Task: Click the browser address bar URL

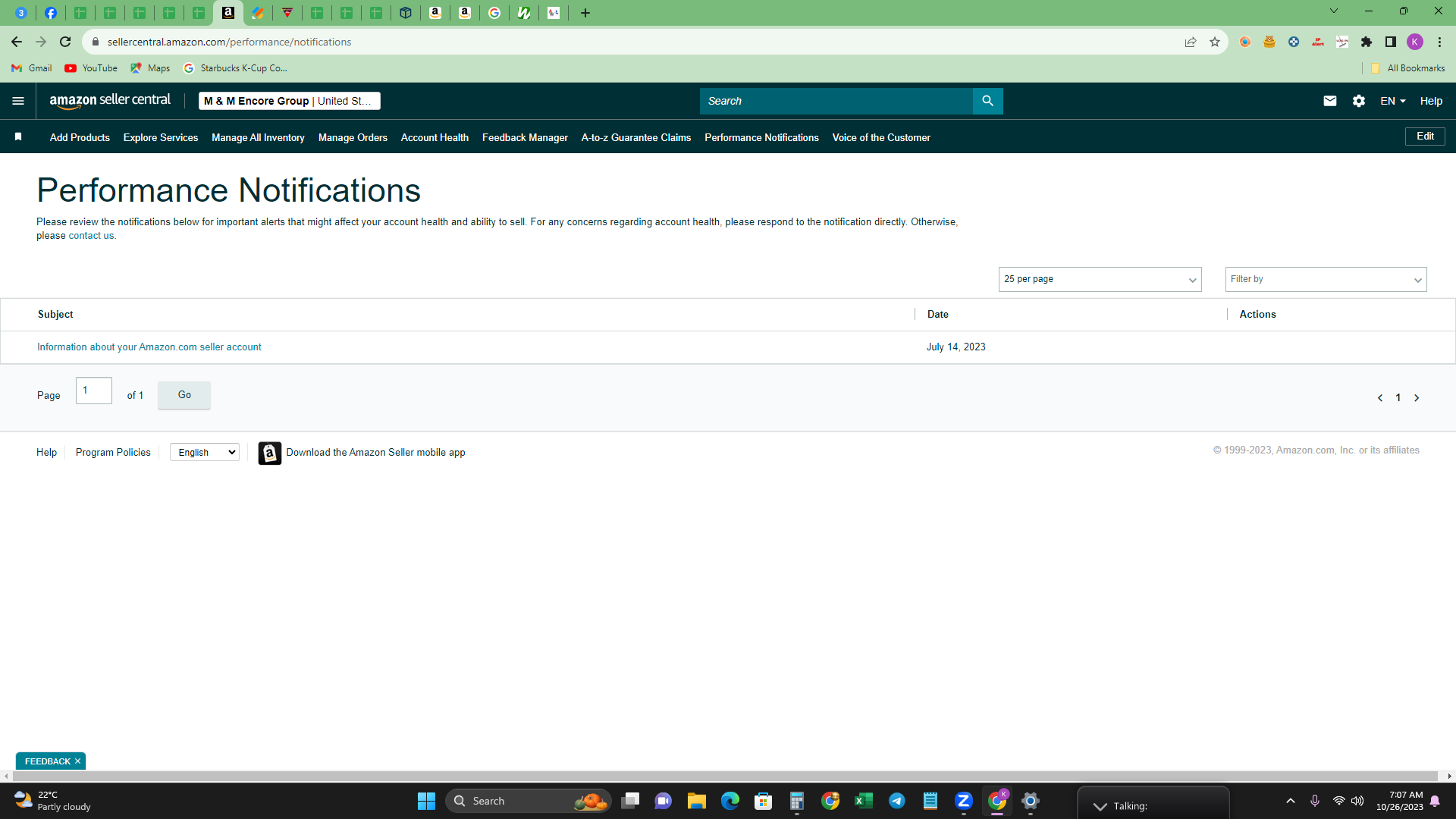Action: [229, 42]
